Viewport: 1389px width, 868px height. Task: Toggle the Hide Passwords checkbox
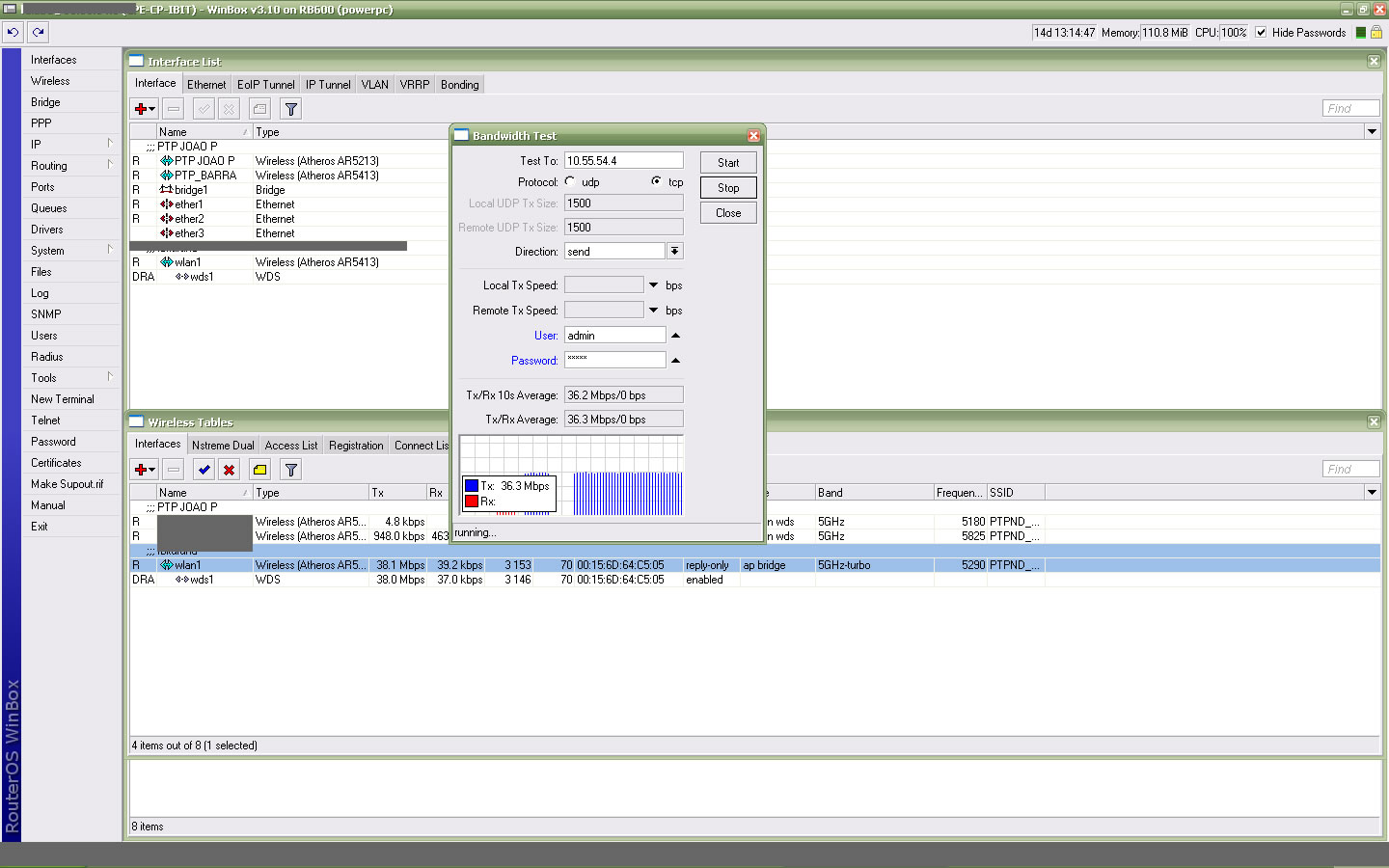coord(1261,33)
